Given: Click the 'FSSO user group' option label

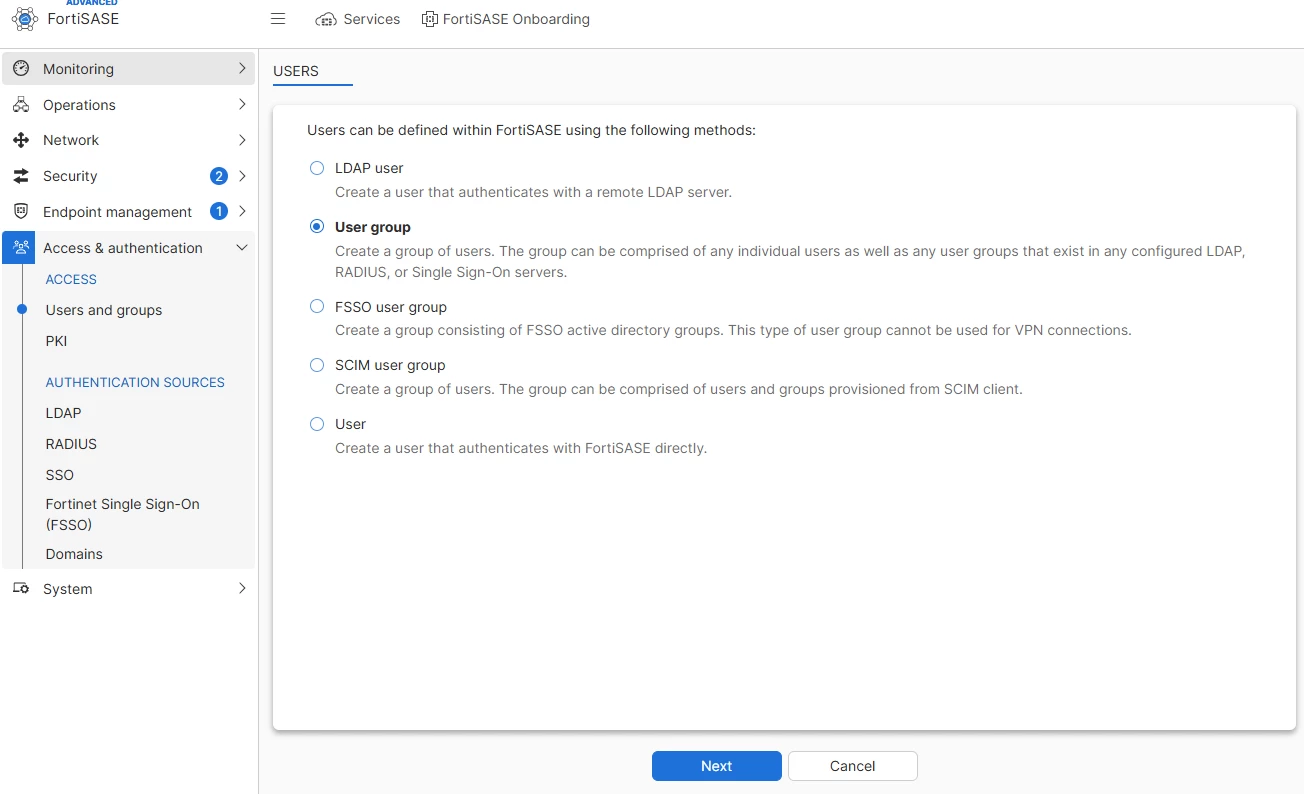Looking at the screenshot, I should [391, 307].
